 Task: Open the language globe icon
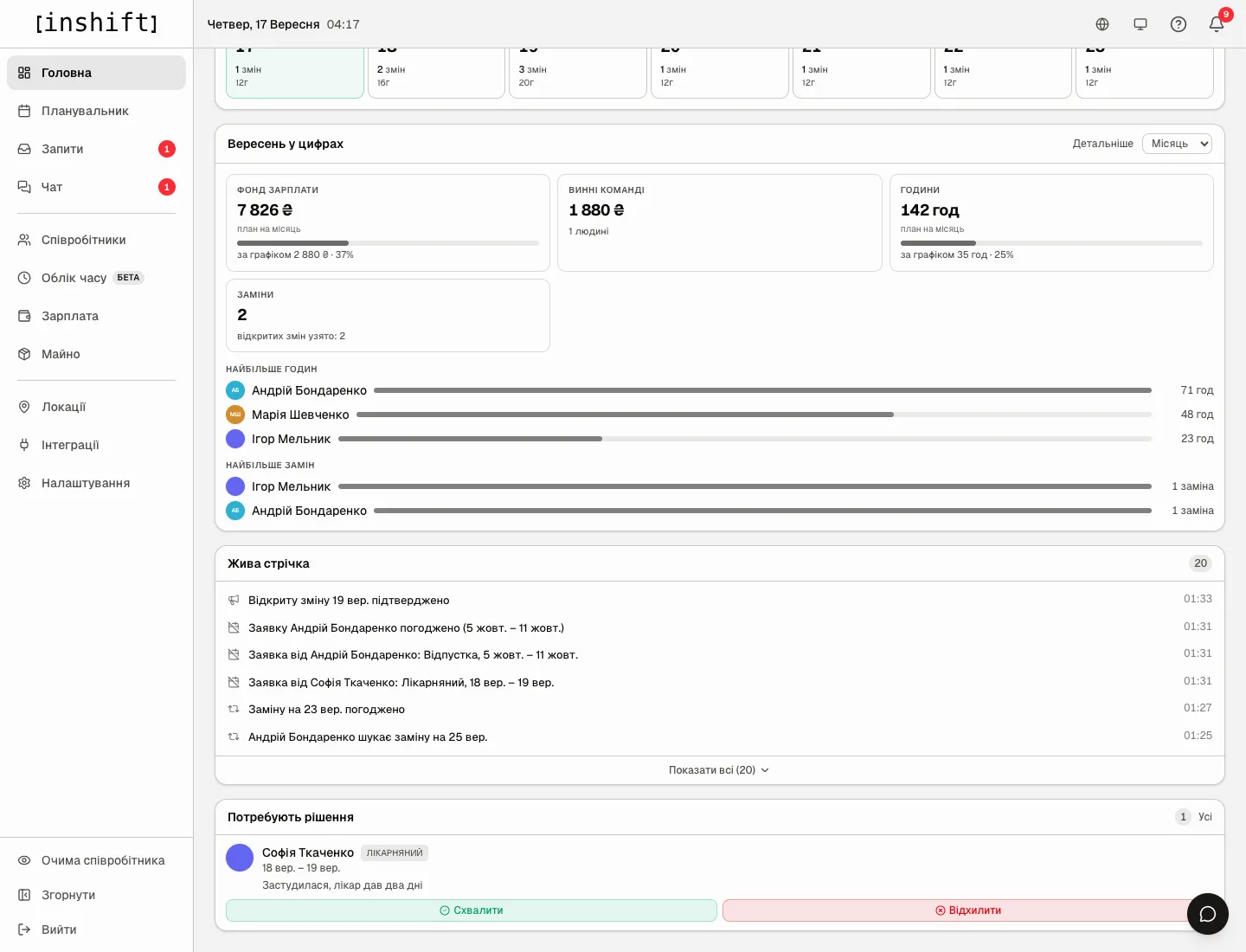tap(1102, 24)
